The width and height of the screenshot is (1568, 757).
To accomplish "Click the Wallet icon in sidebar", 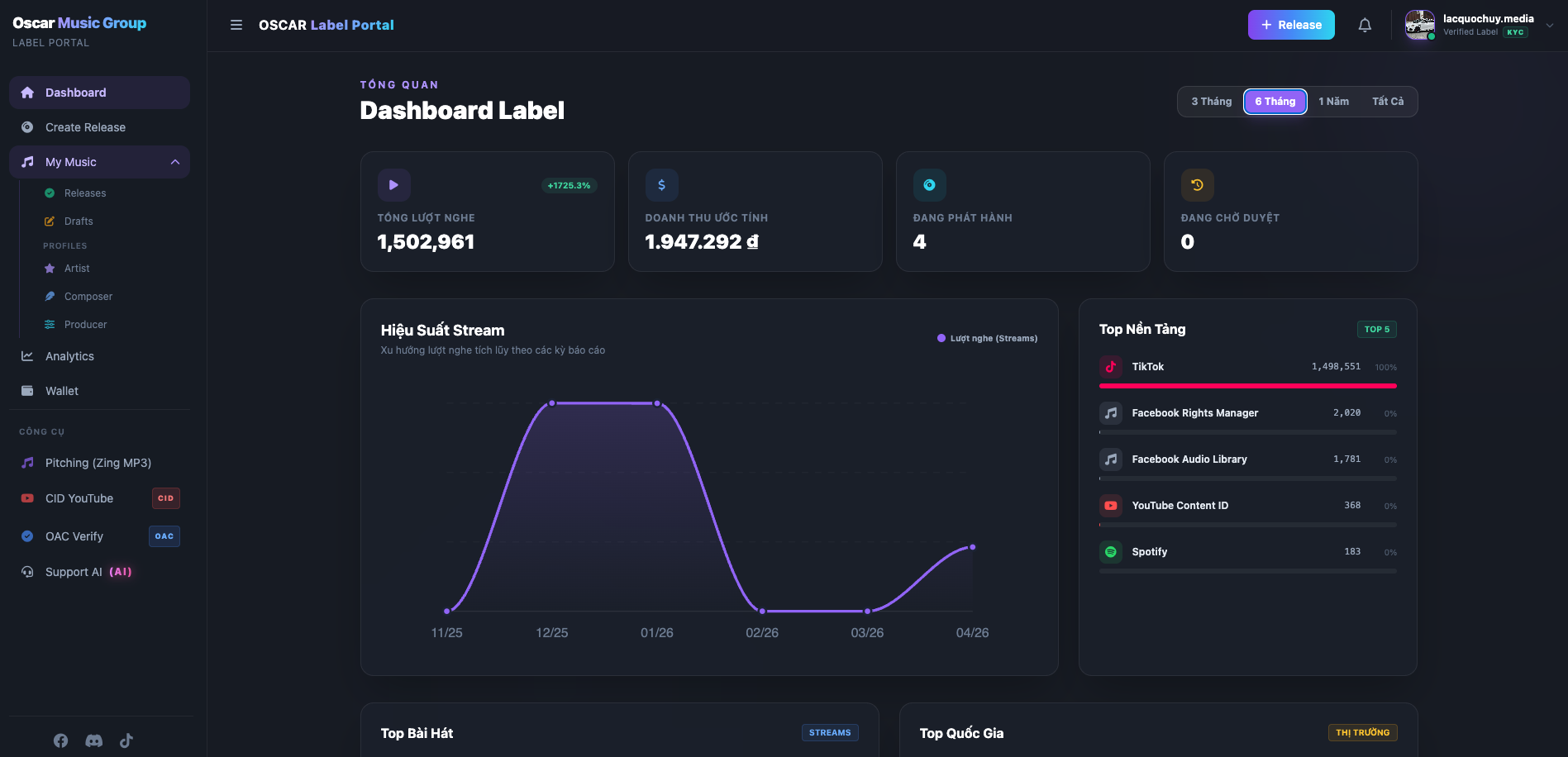I will tap(27, 391).
